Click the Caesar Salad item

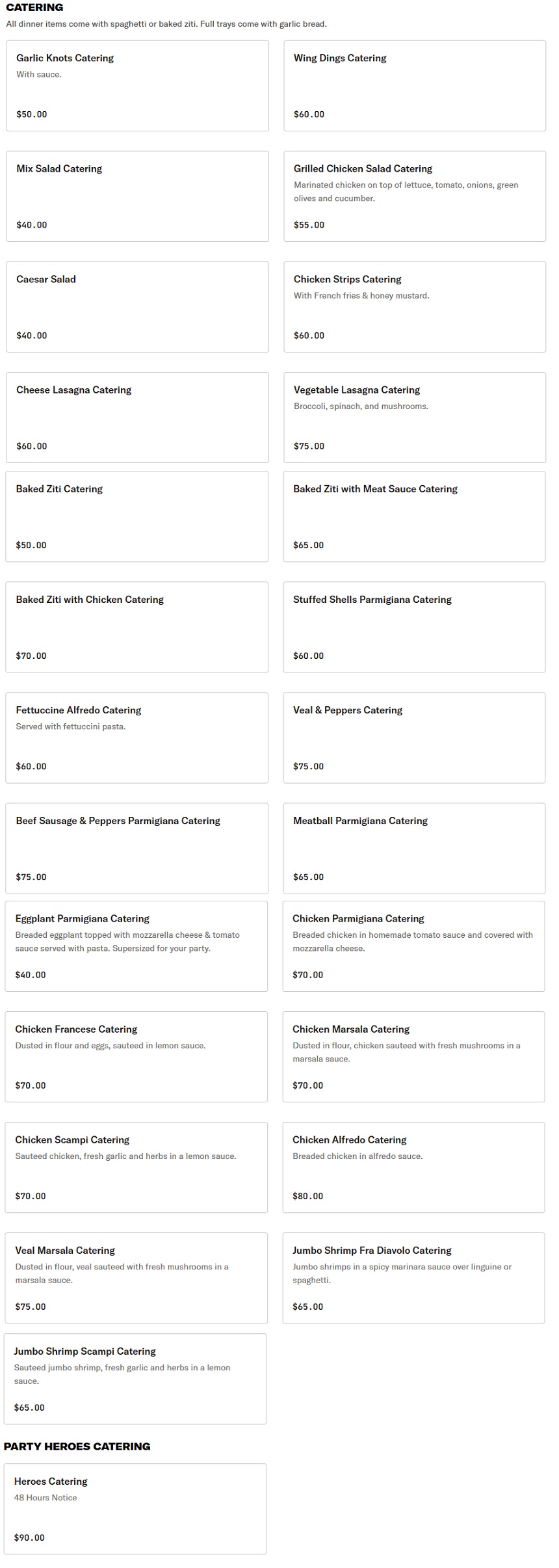click(137, 307)
